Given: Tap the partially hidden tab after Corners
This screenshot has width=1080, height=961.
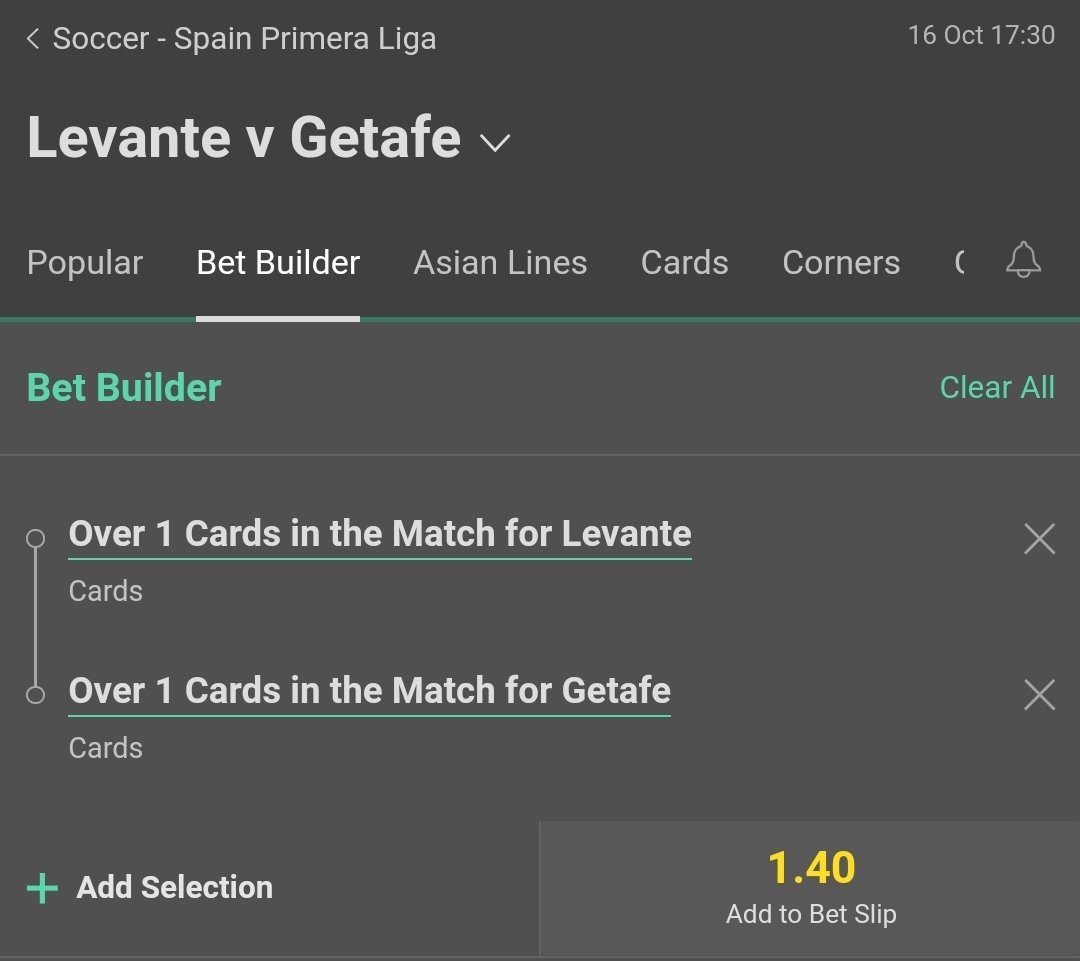Looking at the screenshot, I should coord(960,263).
